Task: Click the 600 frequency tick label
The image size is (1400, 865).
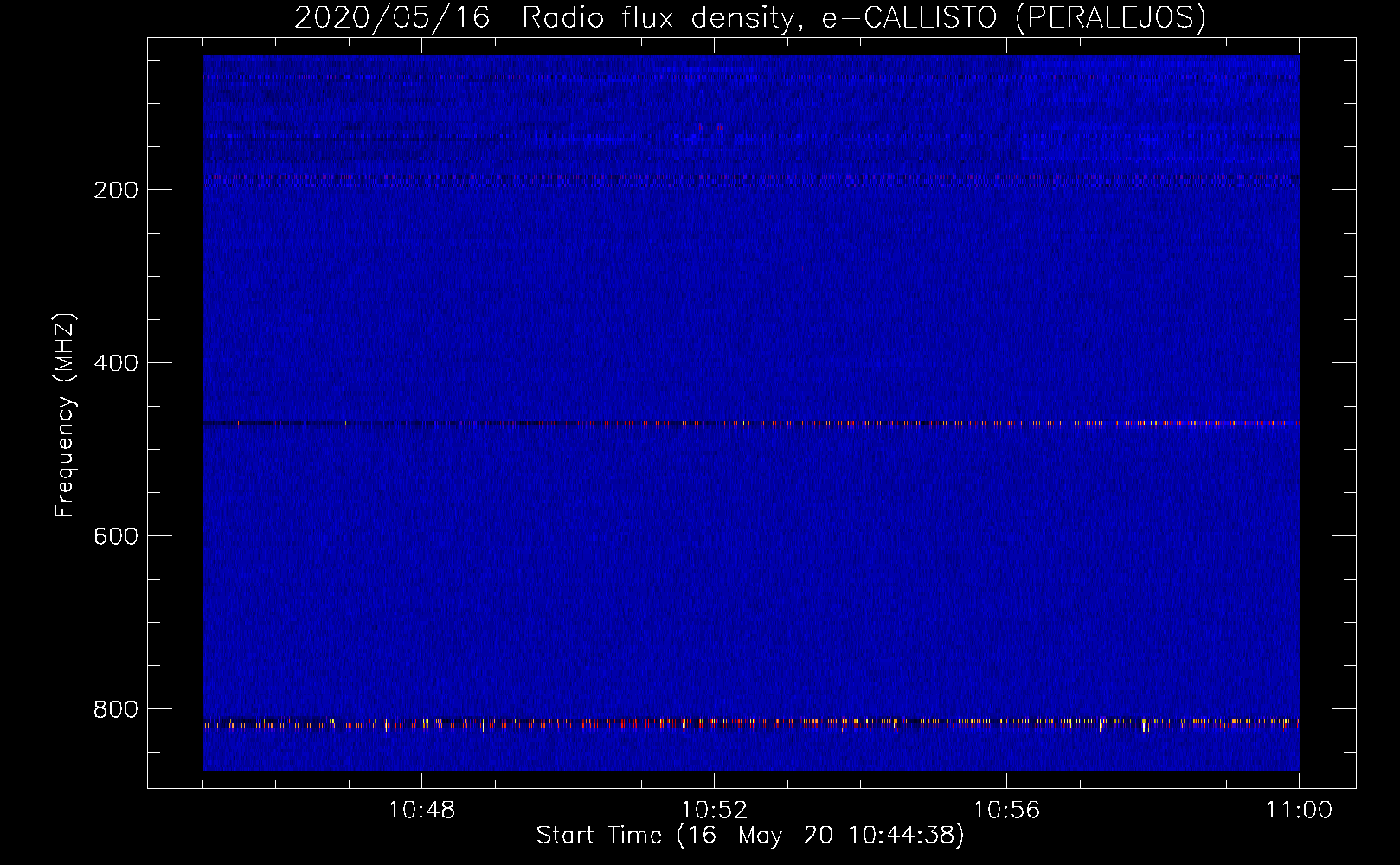Action: [x=116, y=536]
